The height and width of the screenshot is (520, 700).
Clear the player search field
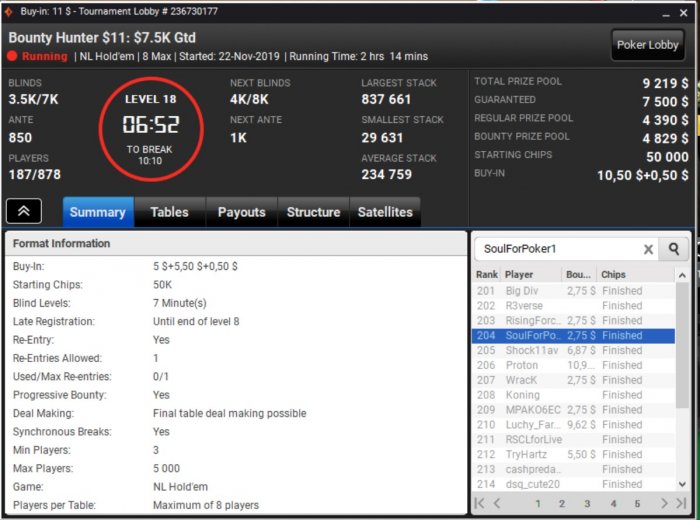tap(648, 249)
